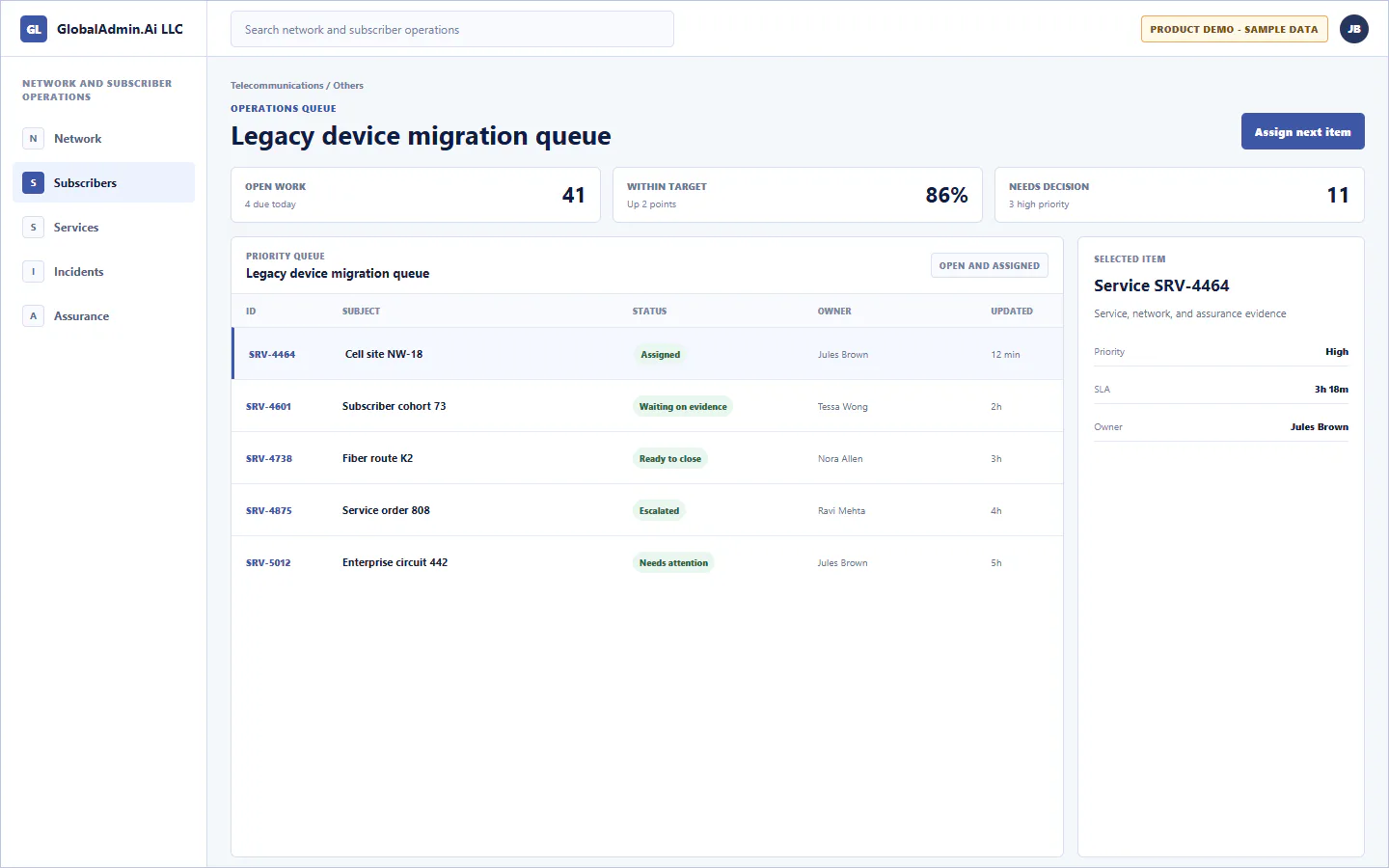This screenshot has height=868, width=1389.
Task: Click the Assign next item button
Action: tap(1302, 131)
